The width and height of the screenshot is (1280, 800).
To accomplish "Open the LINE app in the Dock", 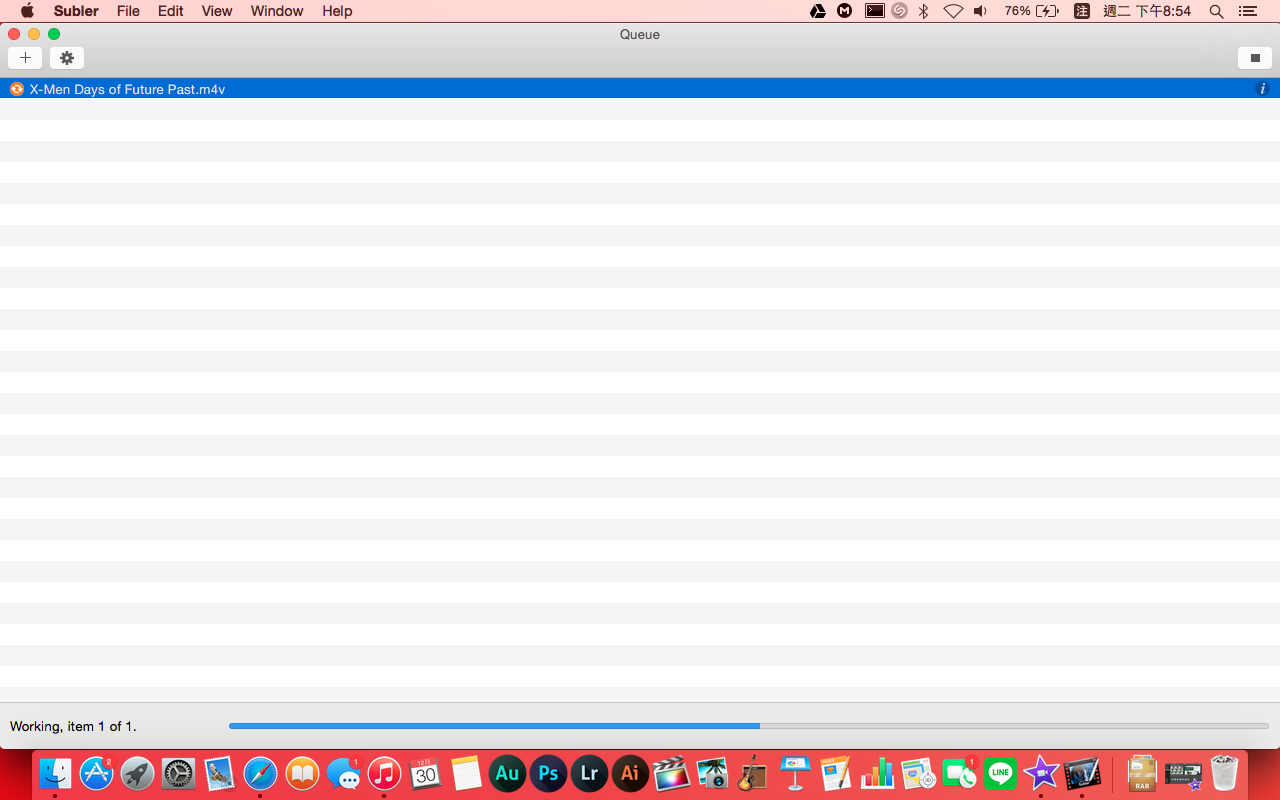I will pyautogui.click(x=1000, y=773).
